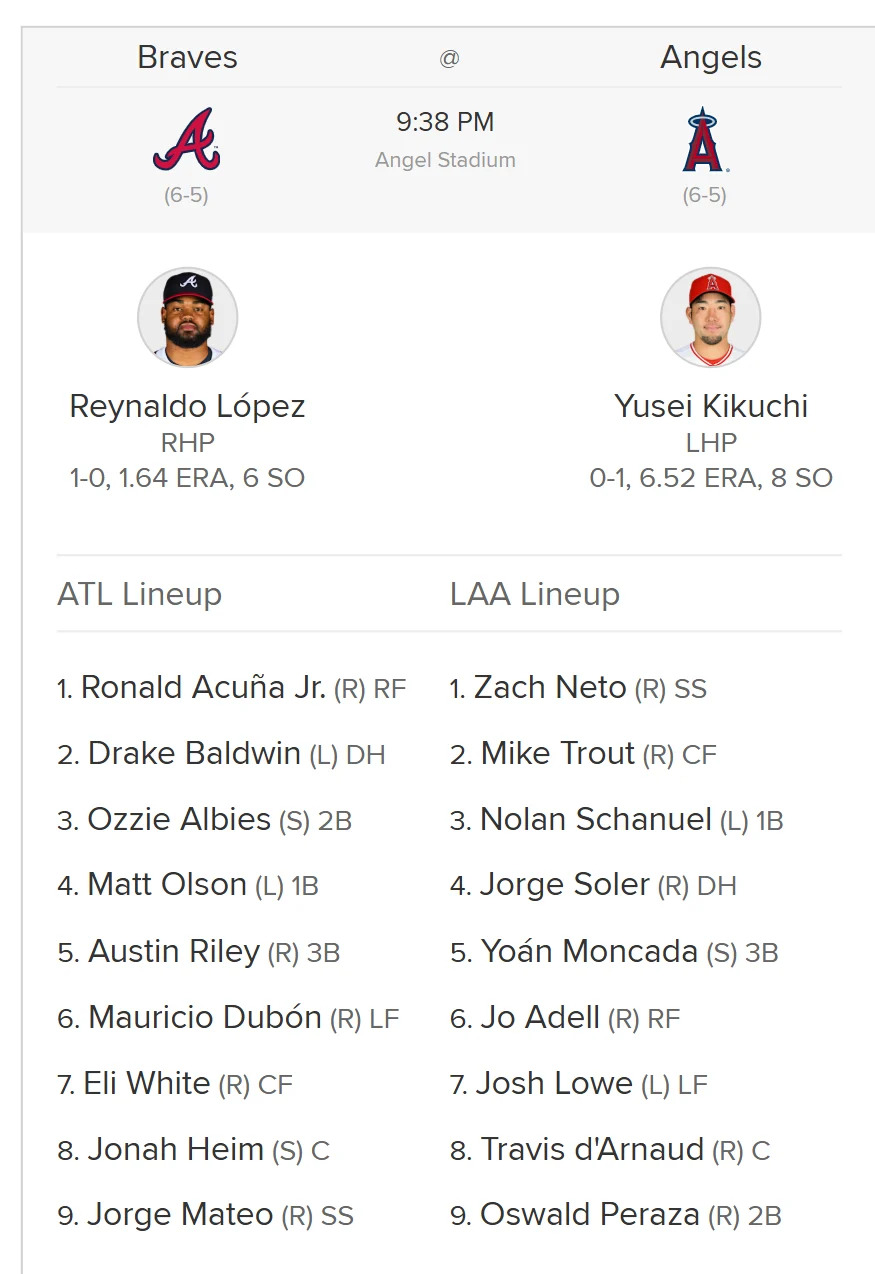Click the Los Angeles Angels team logo
The height and width of the screenshot is (1274, 875).
(705, 140)
